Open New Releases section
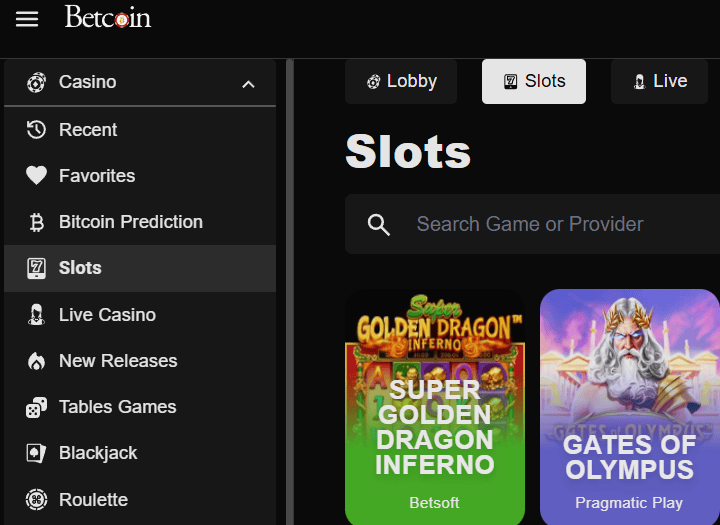This screenshot has height=525, width=720. pos(140,361)
